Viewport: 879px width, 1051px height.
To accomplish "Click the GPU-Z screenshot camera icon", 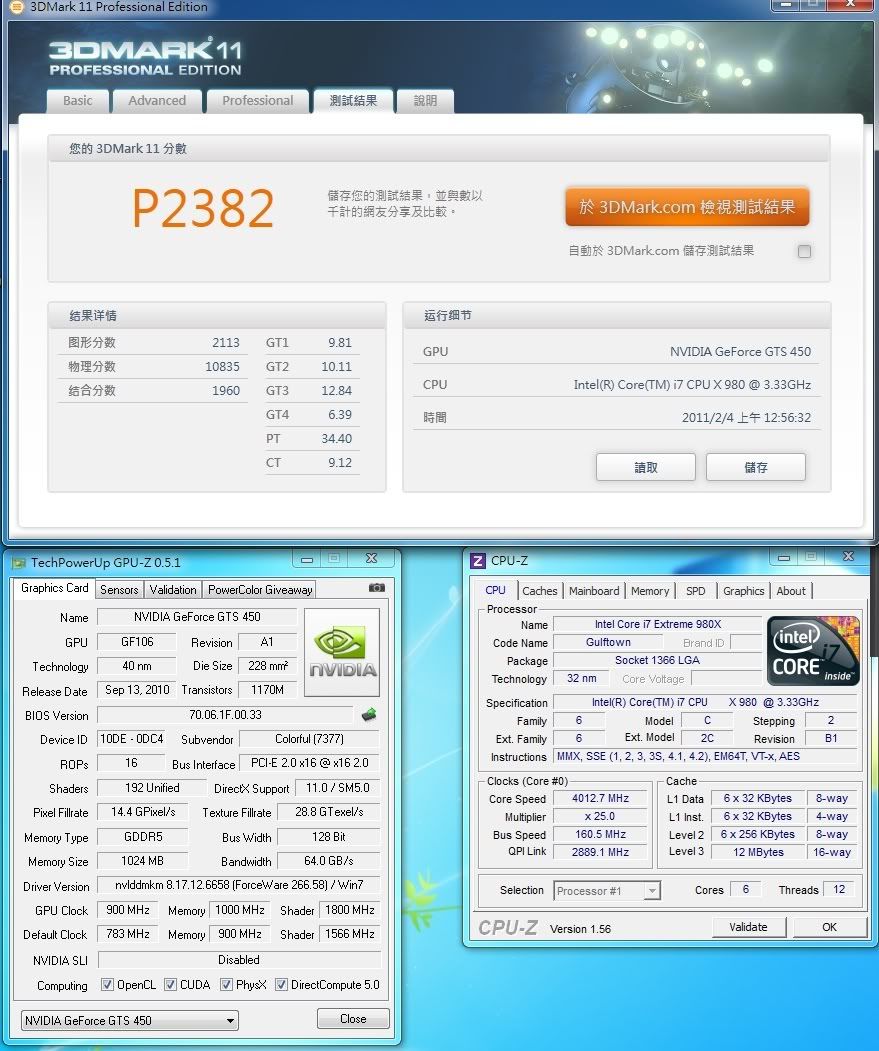I will [x=377, y=588].
